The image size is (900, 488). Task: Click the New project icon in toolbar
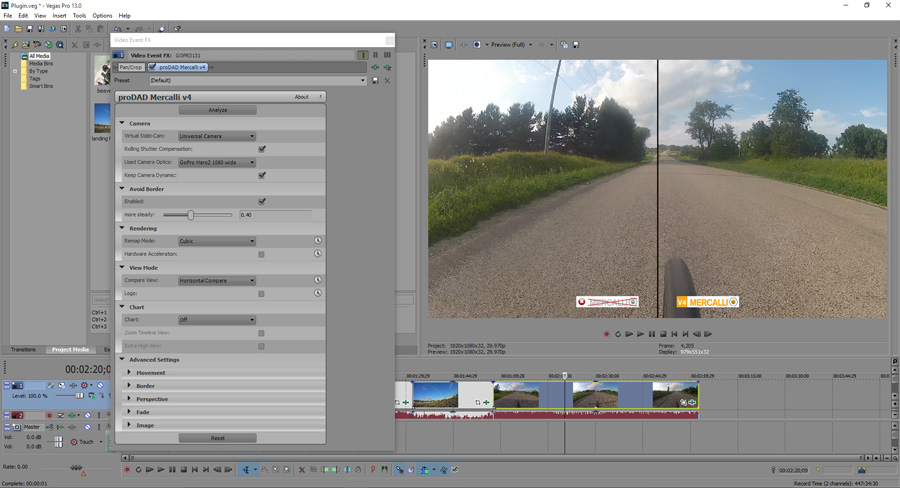[7, 29]
